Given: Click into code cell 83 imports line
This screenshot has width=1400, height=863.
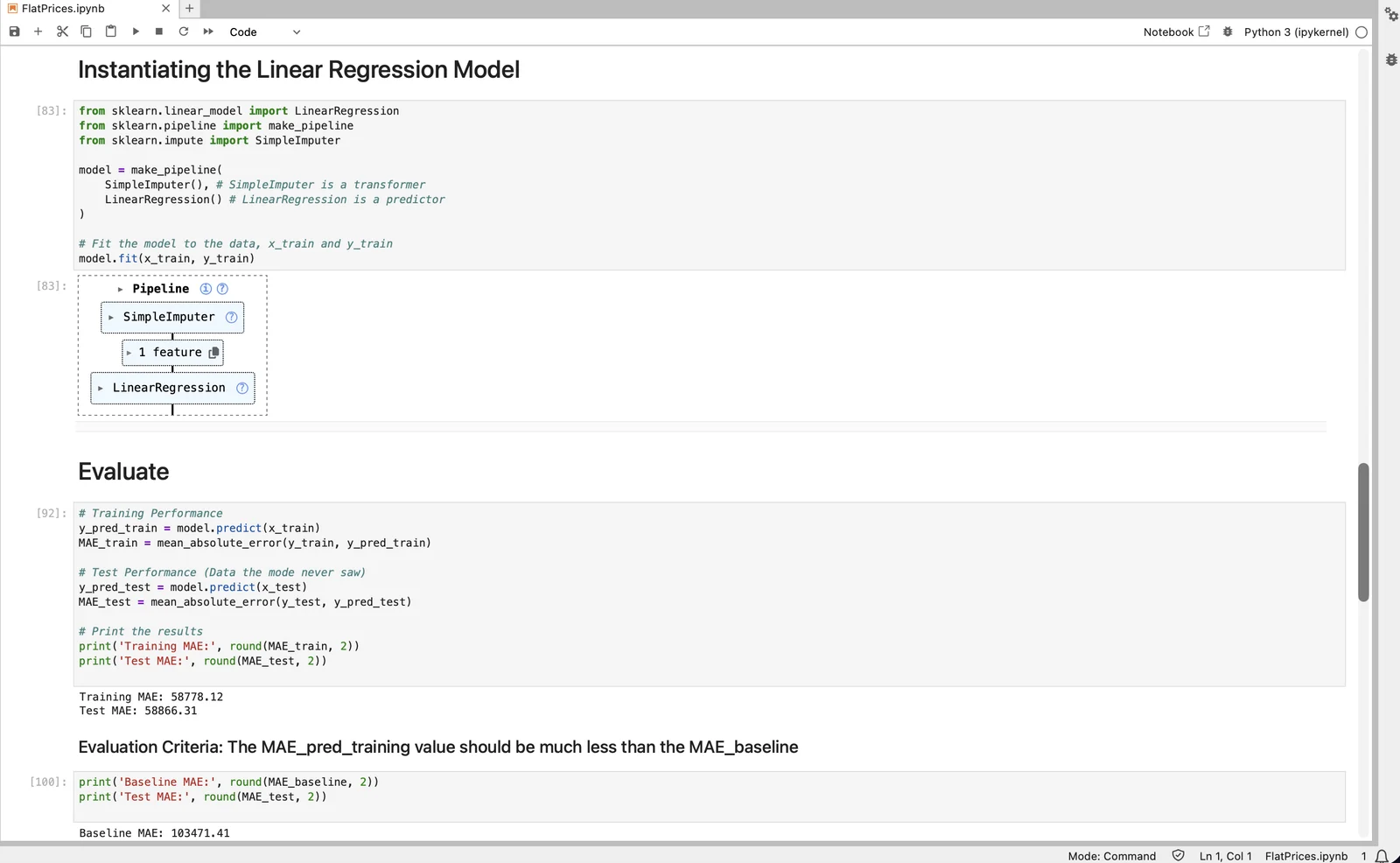Looking at the screenshot, I should (x=239, y=111).
